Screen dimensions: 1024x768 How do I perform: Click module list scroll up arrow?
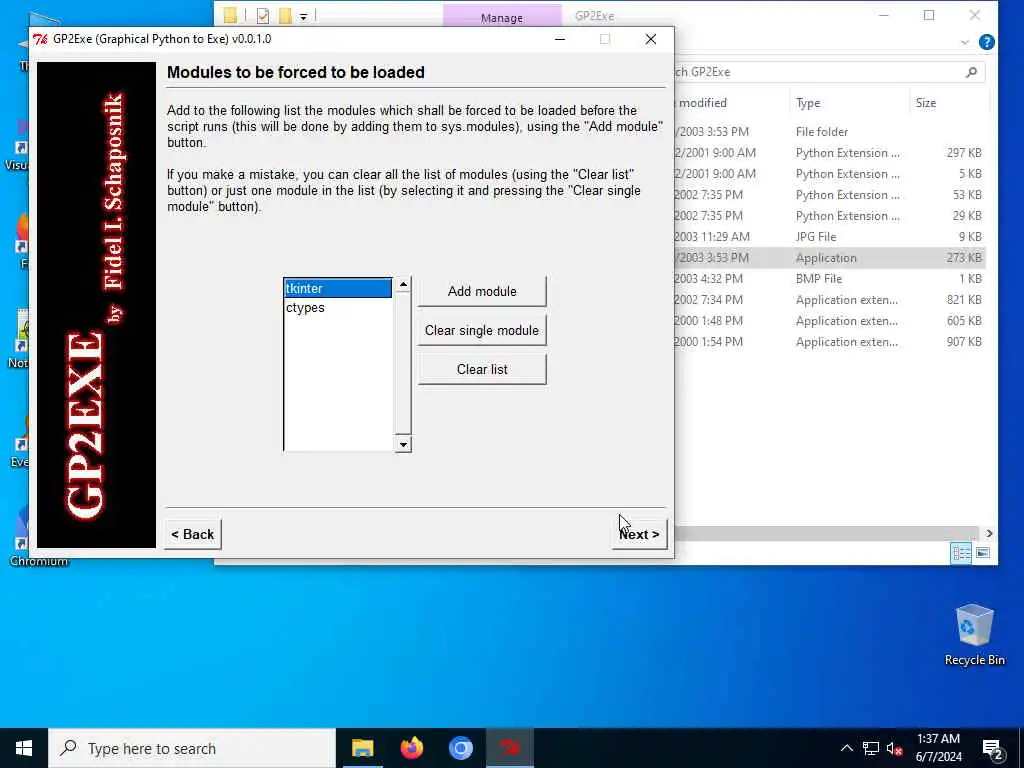[403, 285]
